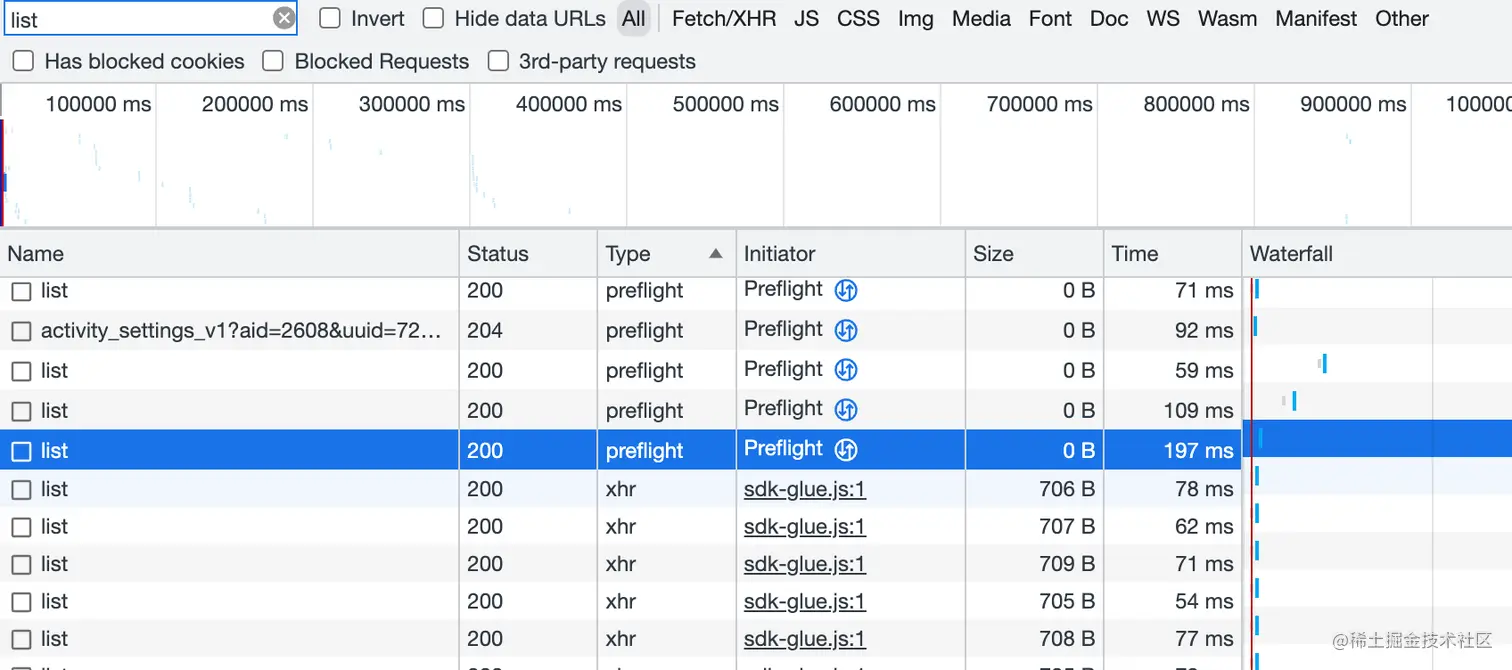This screenshot has height=670, width=1512.
Task: Click preflight icon in the 59 ms row
Action: [846, 370]
